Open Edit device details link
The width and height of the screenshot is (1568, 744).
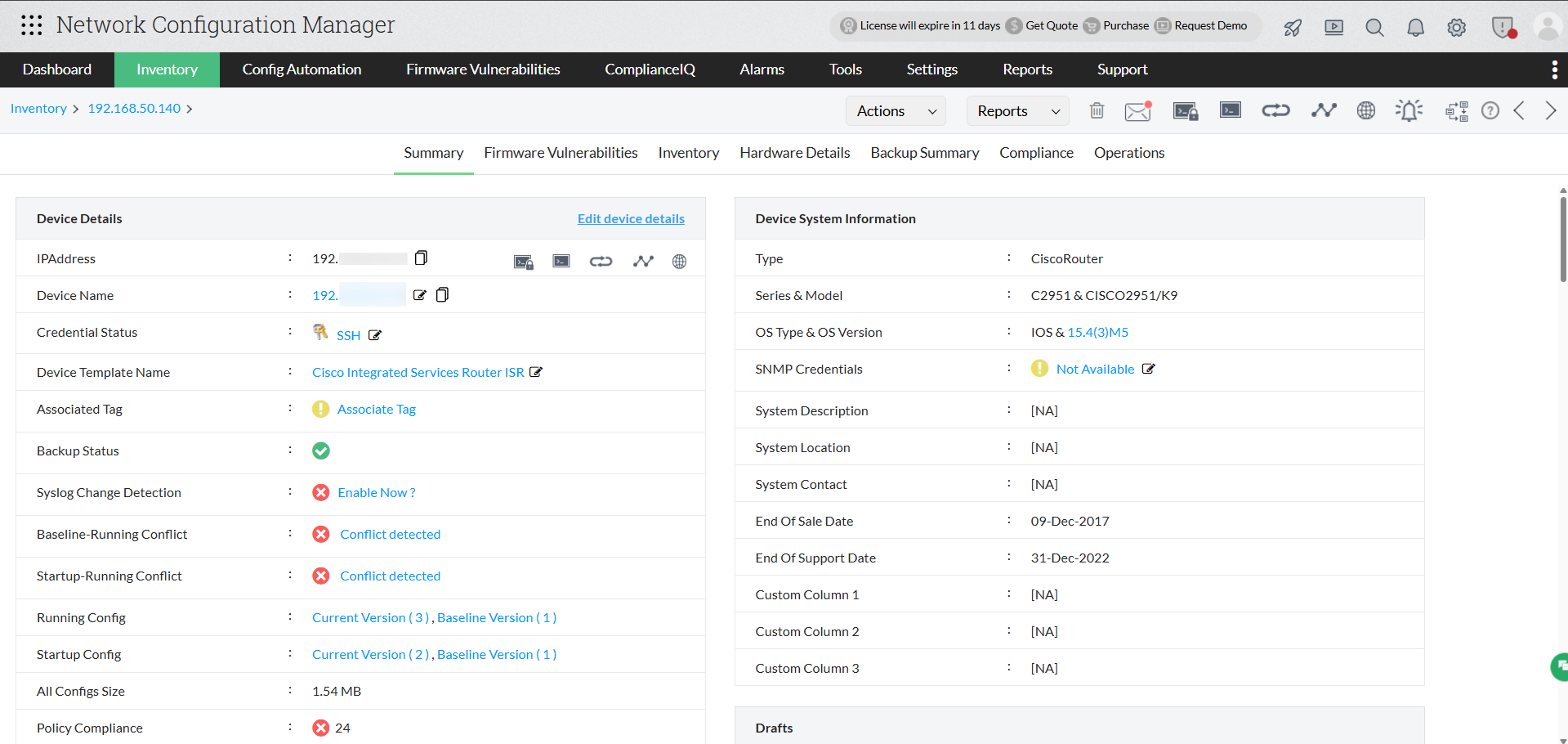click(630, 218)
